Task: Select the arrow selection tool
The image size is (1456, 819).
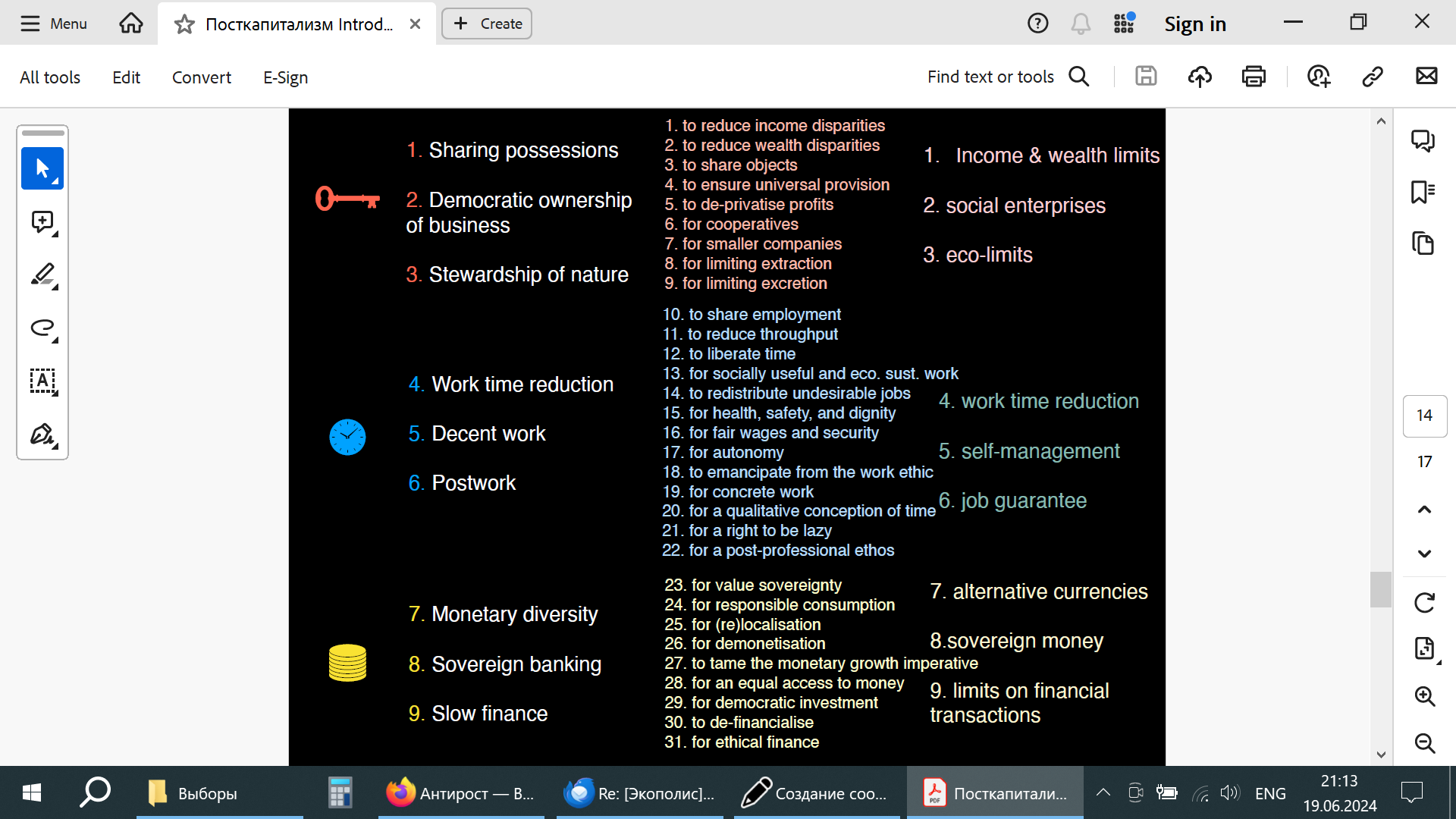Action: 42,168
